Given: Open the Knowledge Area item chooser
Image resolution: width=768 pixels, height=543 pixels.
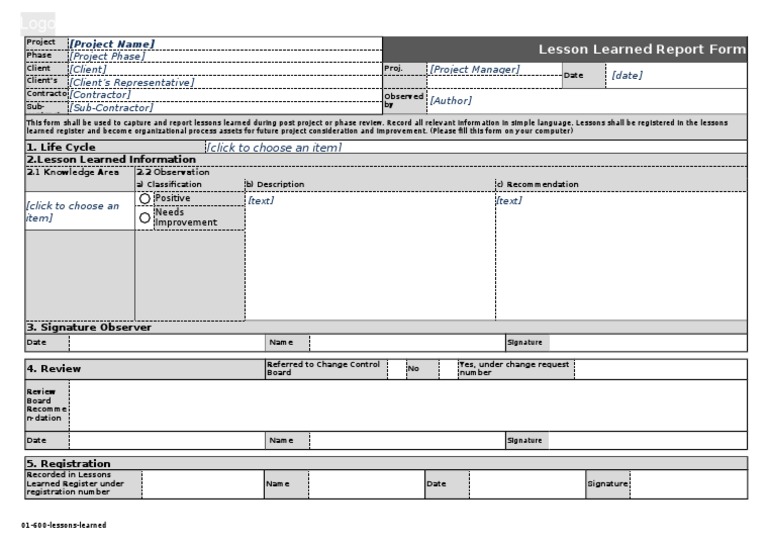Looking at the screenshot, I should pyautogui.click(x=80, y=212).
